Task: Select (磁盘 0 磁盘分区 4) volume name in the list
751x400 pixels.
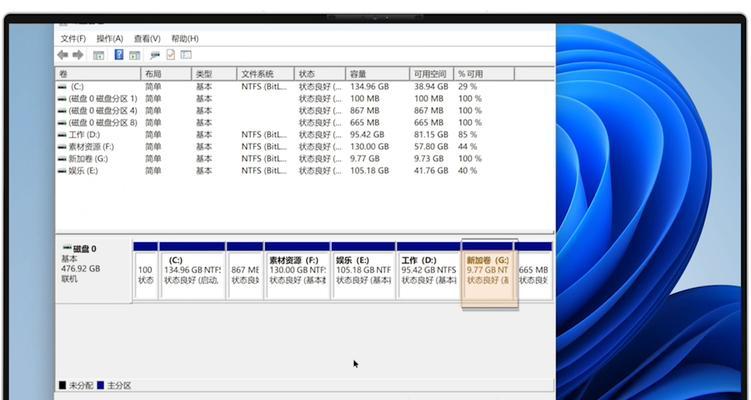Action: pyautogui.click(x=103, y=111)
